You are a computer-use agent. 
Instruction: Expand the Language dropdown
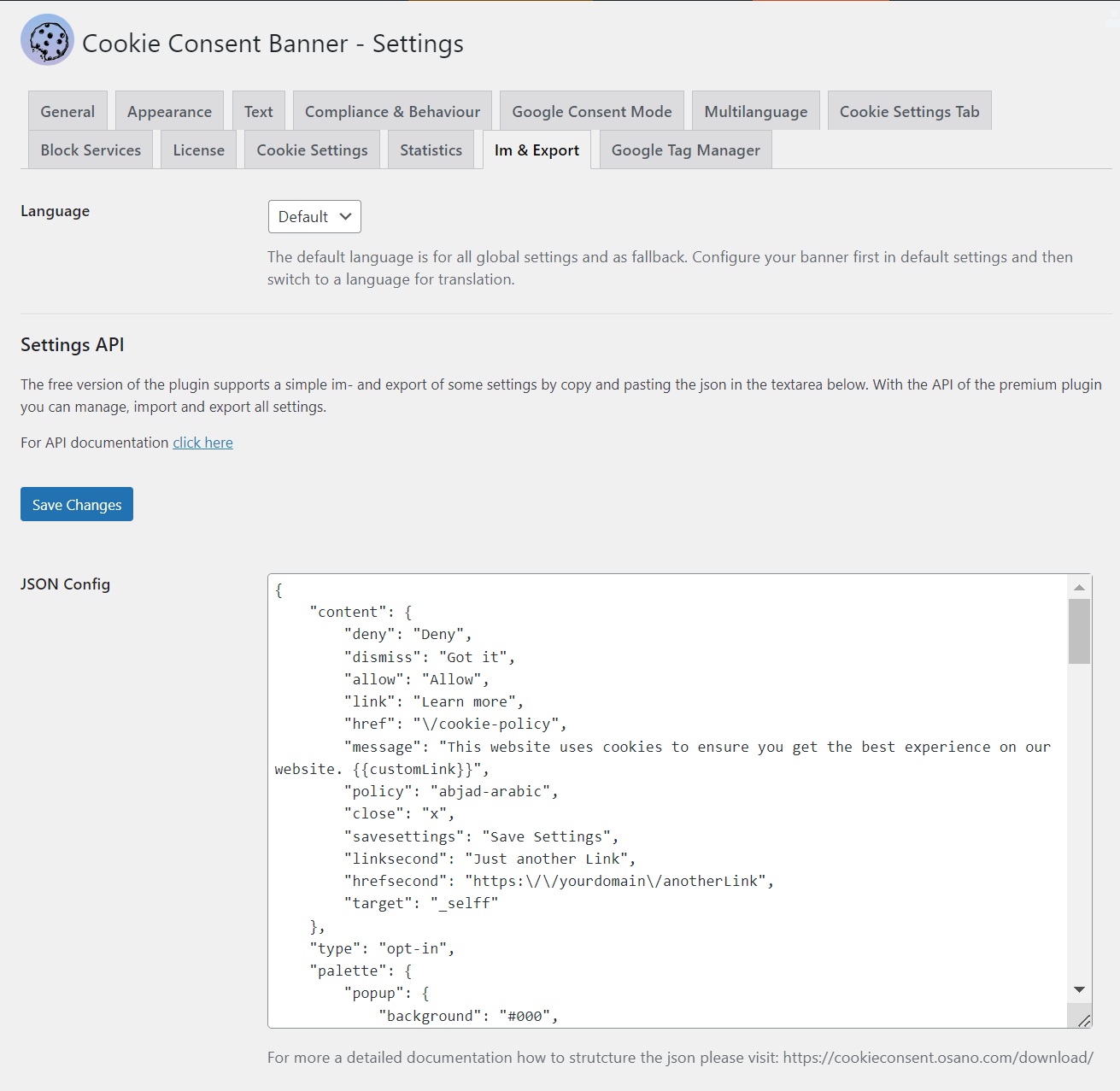314,216
